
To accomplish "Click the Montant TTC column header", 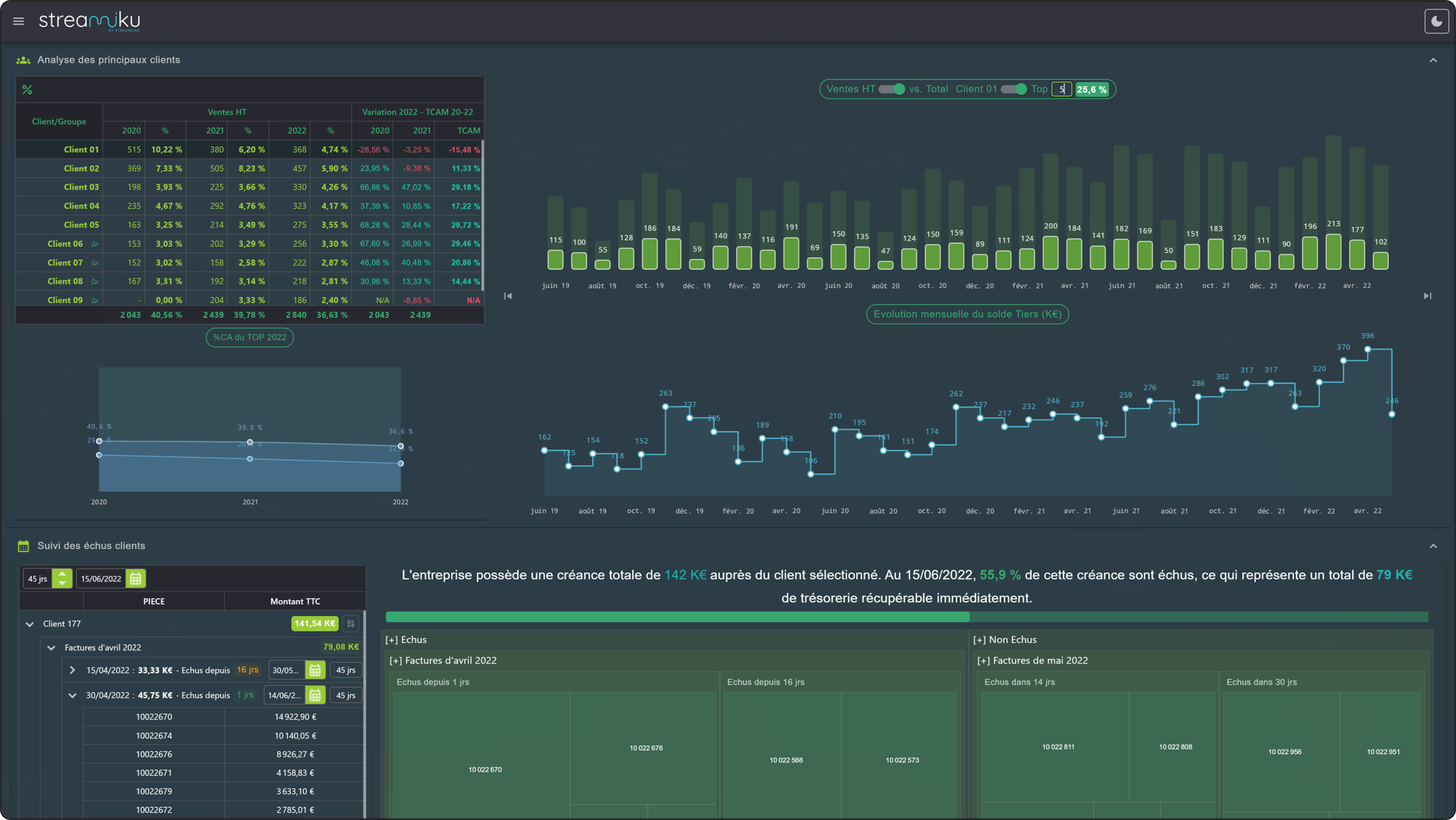I will [295, 601].
